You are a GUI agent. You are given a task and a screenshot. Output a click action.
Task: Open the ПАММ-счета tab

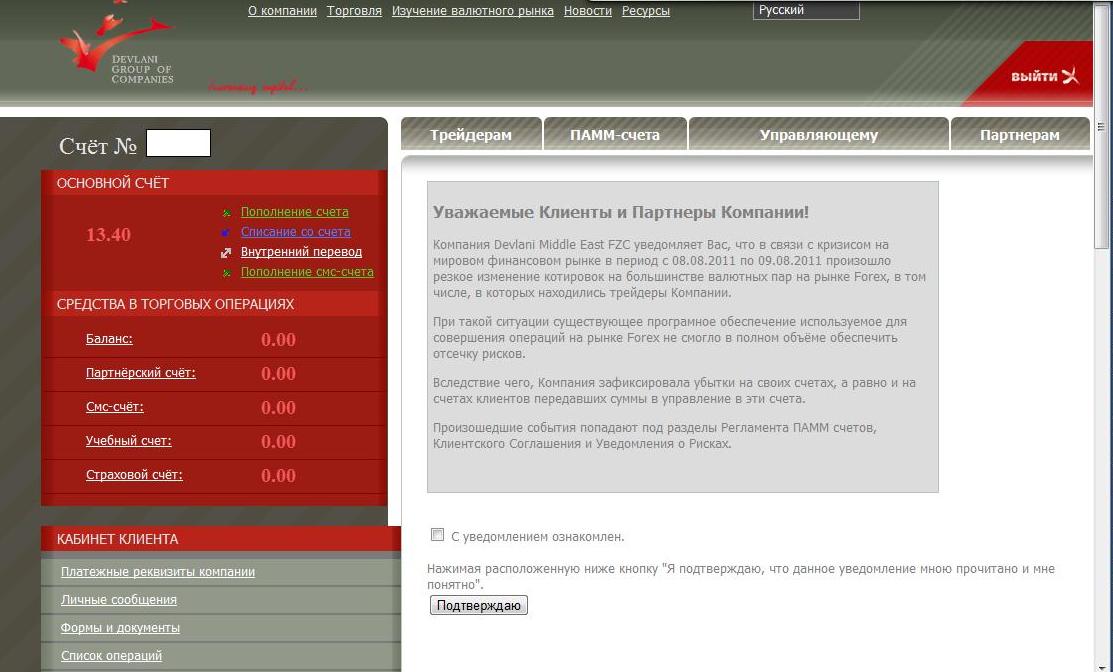615,135
